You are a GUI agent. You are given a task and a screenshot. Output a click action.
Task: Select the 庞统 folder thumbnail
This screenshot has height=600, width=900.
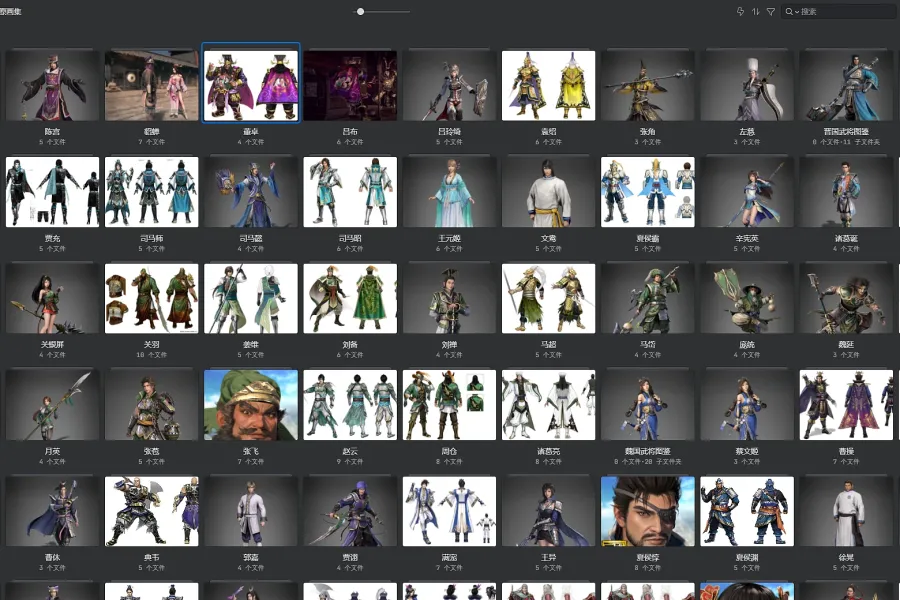(747, 299)
